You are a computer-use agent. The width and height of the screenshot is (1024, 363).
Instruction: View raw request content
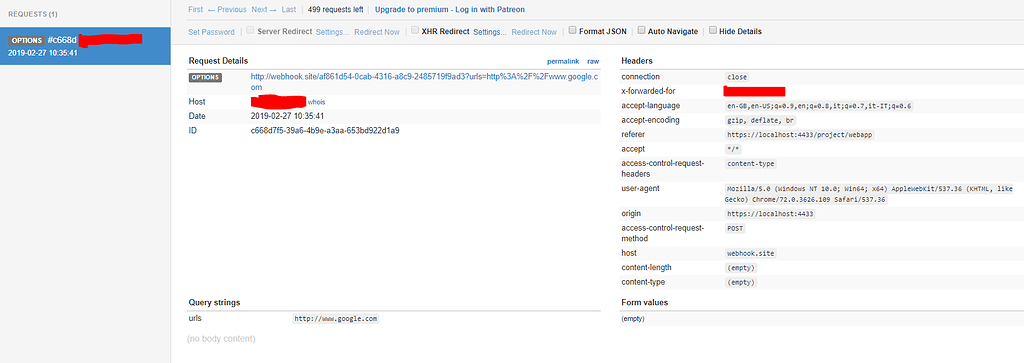point(593,61)
